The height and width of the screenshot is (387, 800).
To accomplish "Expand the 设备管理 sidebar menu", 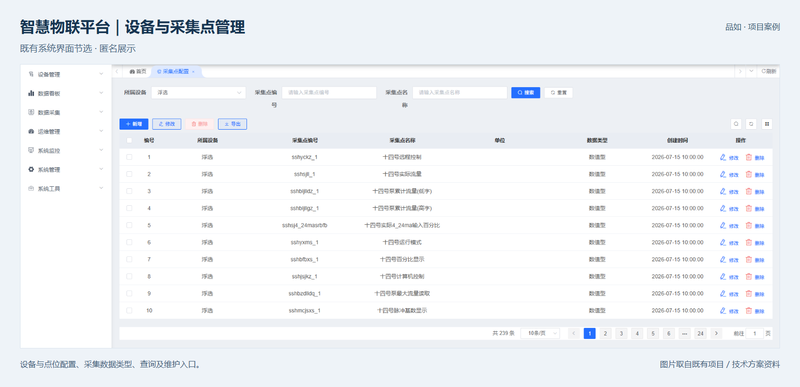I will pyautogui.click(x=66, y=74).
